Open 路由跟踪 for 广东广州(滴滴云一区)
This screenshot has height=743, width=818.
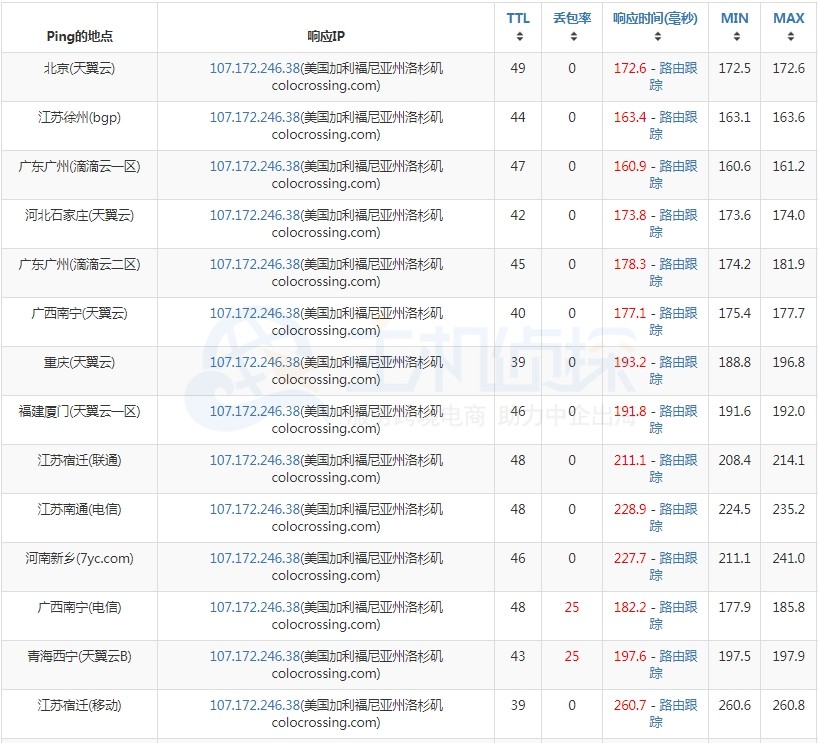(x=678, y=166)
